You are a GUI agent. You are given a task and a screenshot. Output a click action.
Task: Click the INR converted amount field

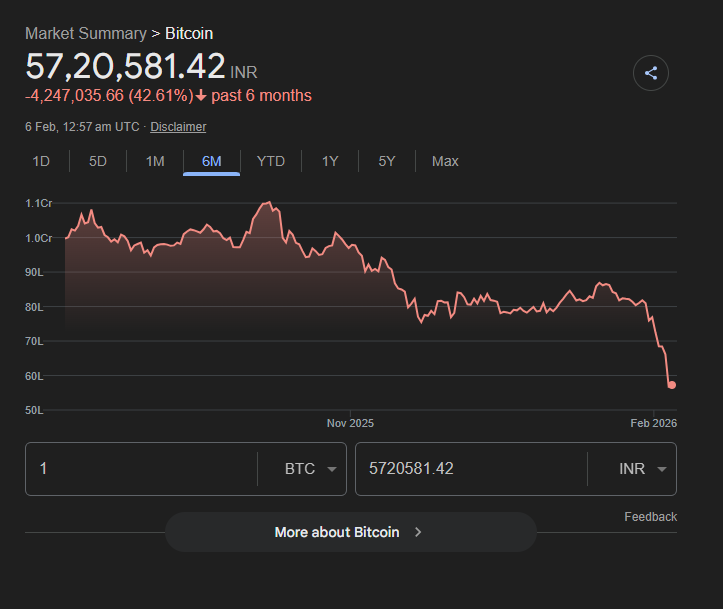point(470,469)
